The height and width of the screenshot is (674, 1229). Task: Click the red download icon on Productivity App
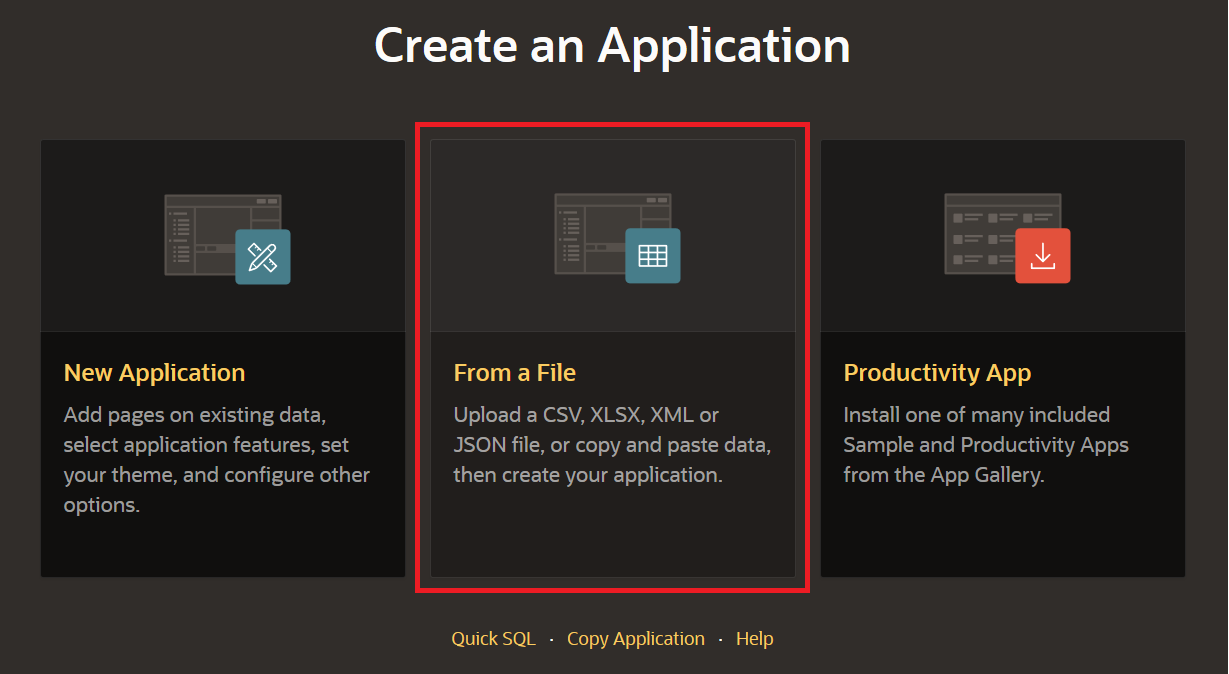(1042, 256)
